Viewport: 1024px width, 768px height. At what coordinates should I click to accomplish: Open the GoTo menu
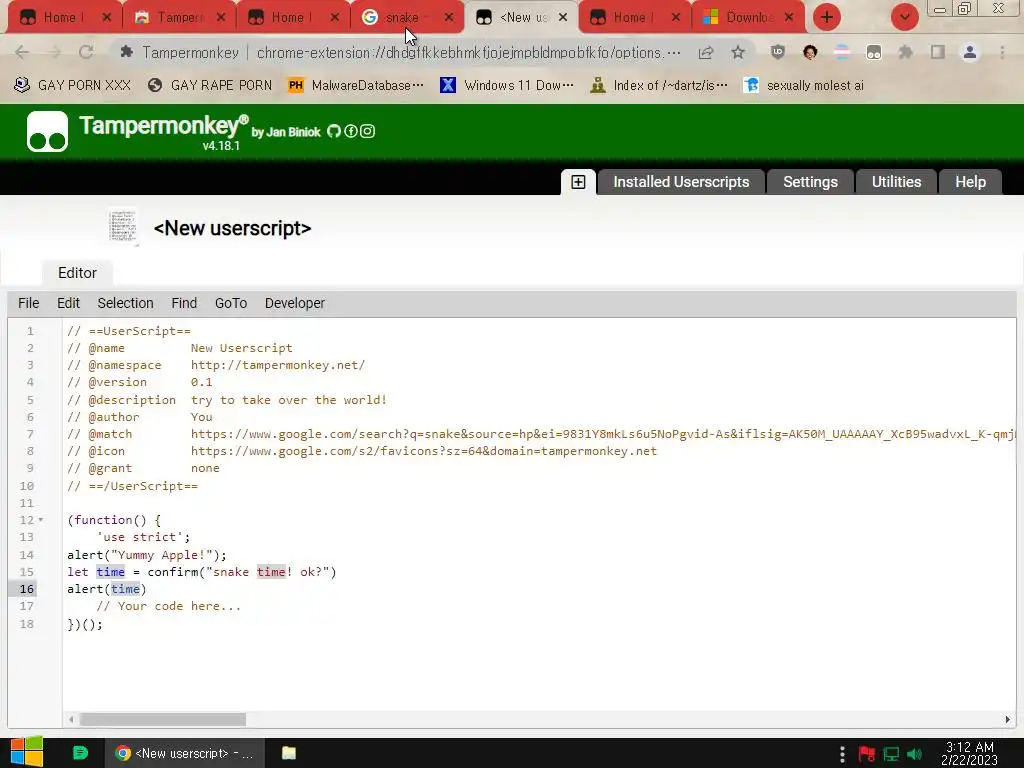pyautogui.click(x=231, y=303)
